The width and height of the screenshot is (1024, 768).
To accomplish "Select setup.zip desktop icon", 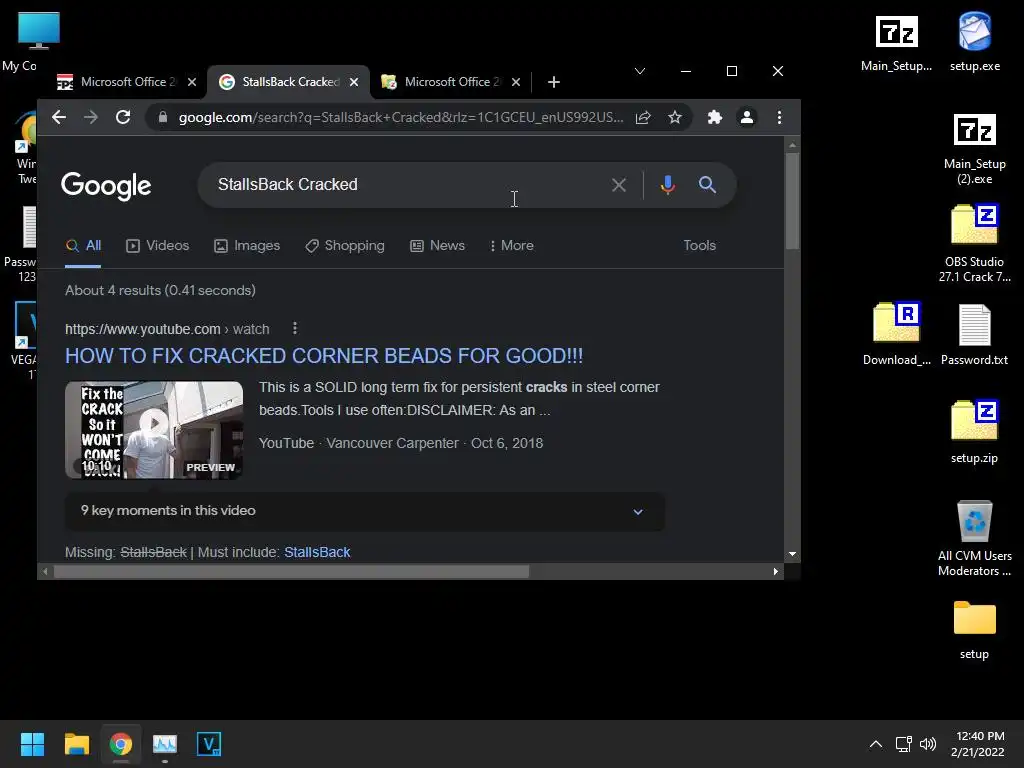I will tap(974, 432).
